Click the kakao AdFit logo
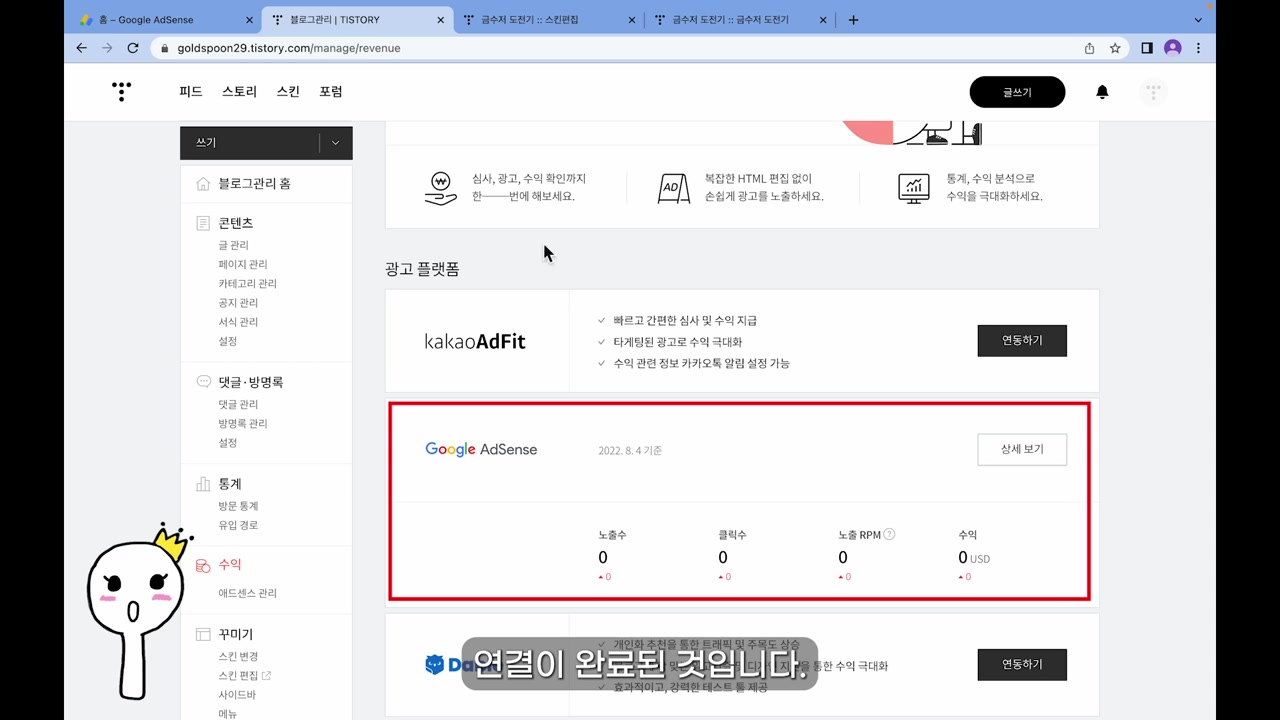The height and width of the screenshot is (720, 1280). coord(475,342)
